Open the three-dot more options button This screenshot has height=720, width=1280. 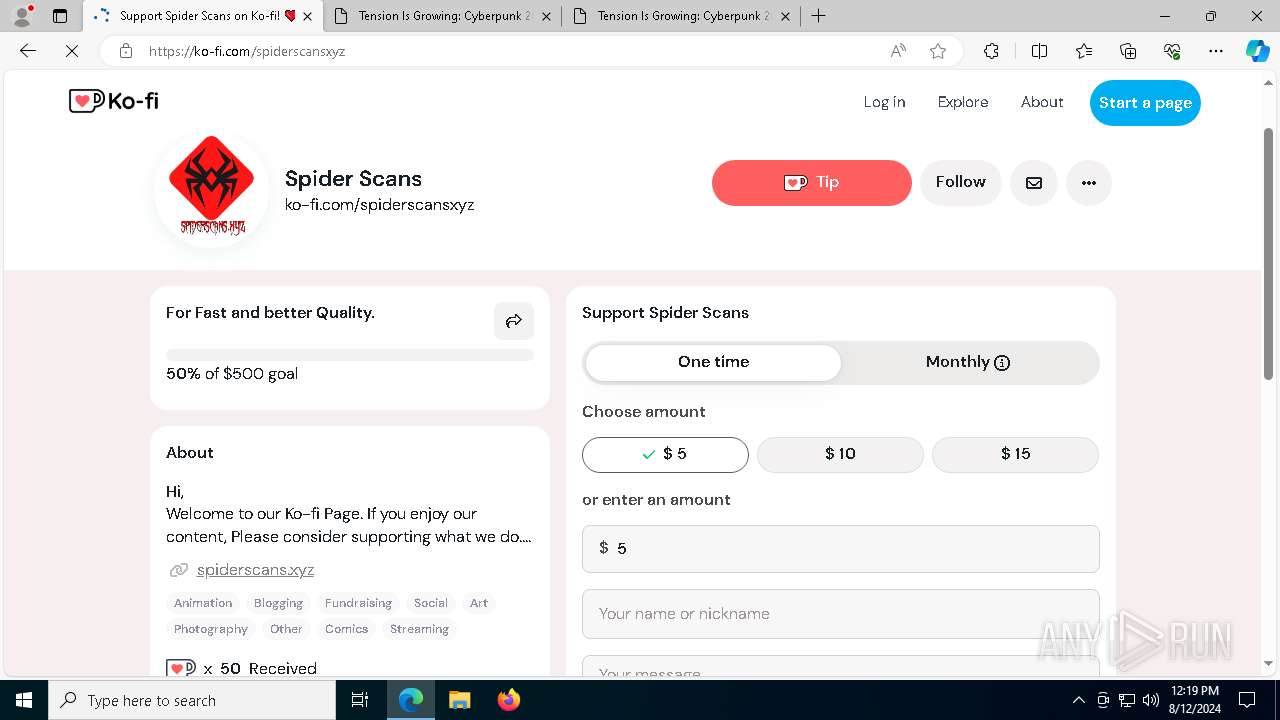point(1089,183)
